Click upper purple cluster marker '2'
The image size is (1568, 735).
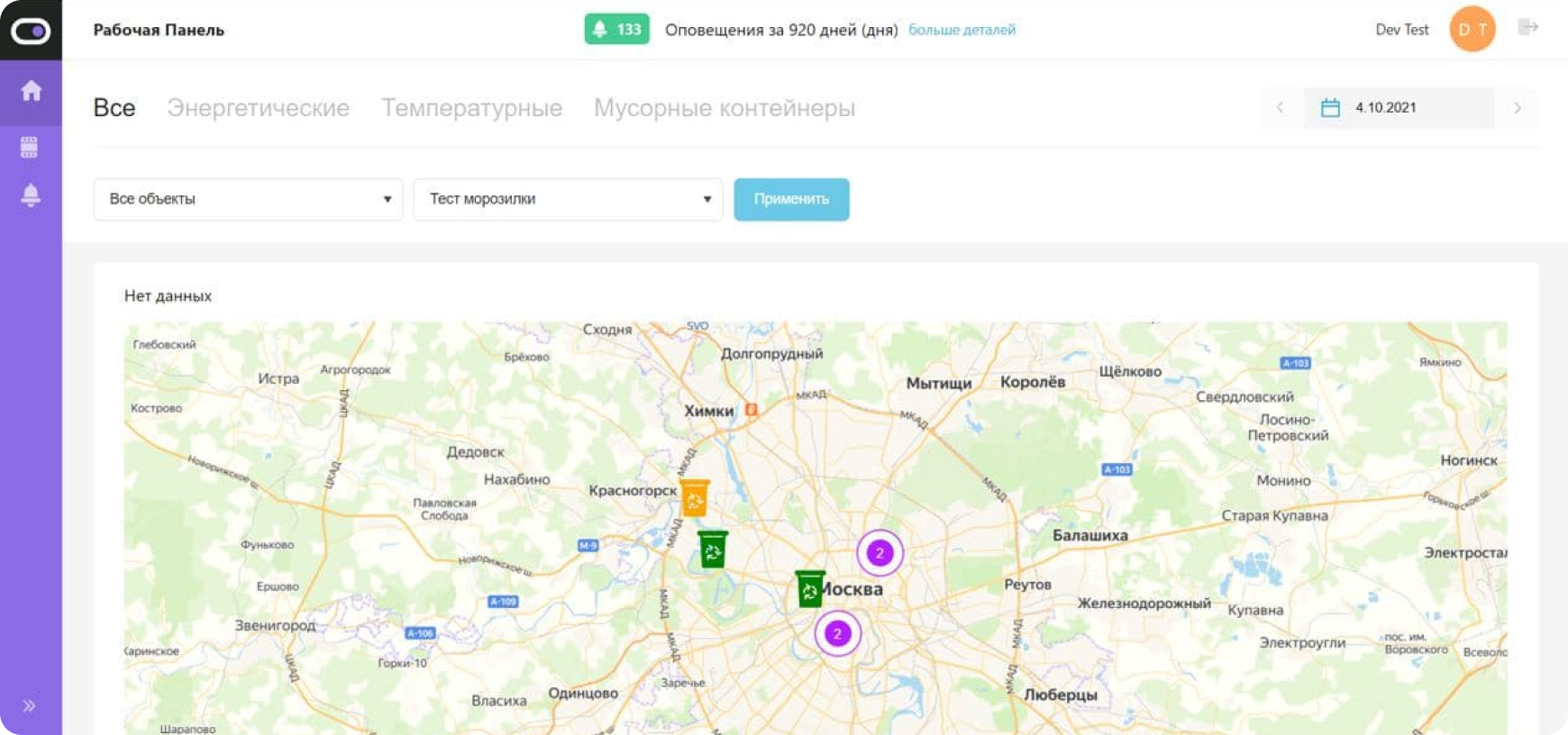880,553
